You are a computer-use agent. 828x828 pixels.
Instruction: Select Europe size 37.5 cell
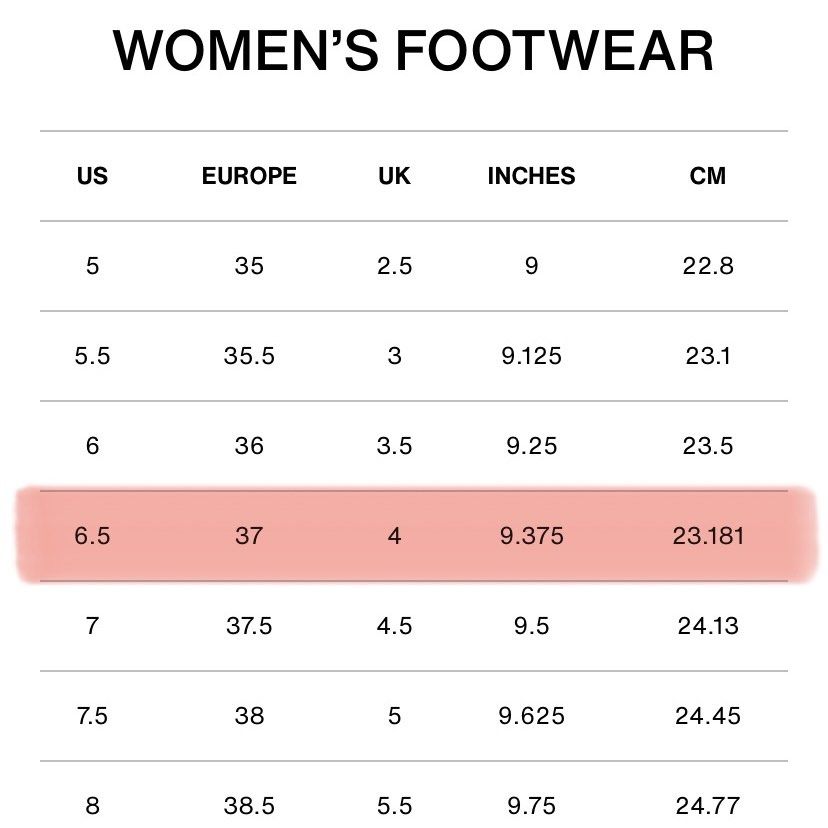click(249, 626)
